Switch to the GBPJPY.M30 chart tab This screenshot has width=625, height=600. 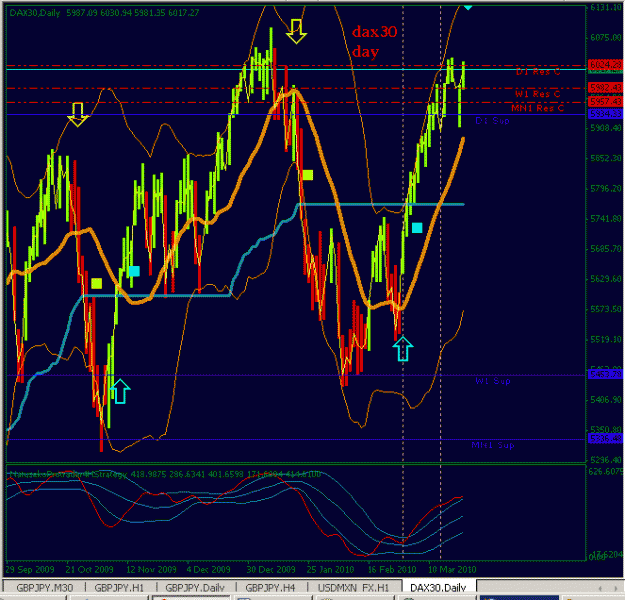(45, 588)
